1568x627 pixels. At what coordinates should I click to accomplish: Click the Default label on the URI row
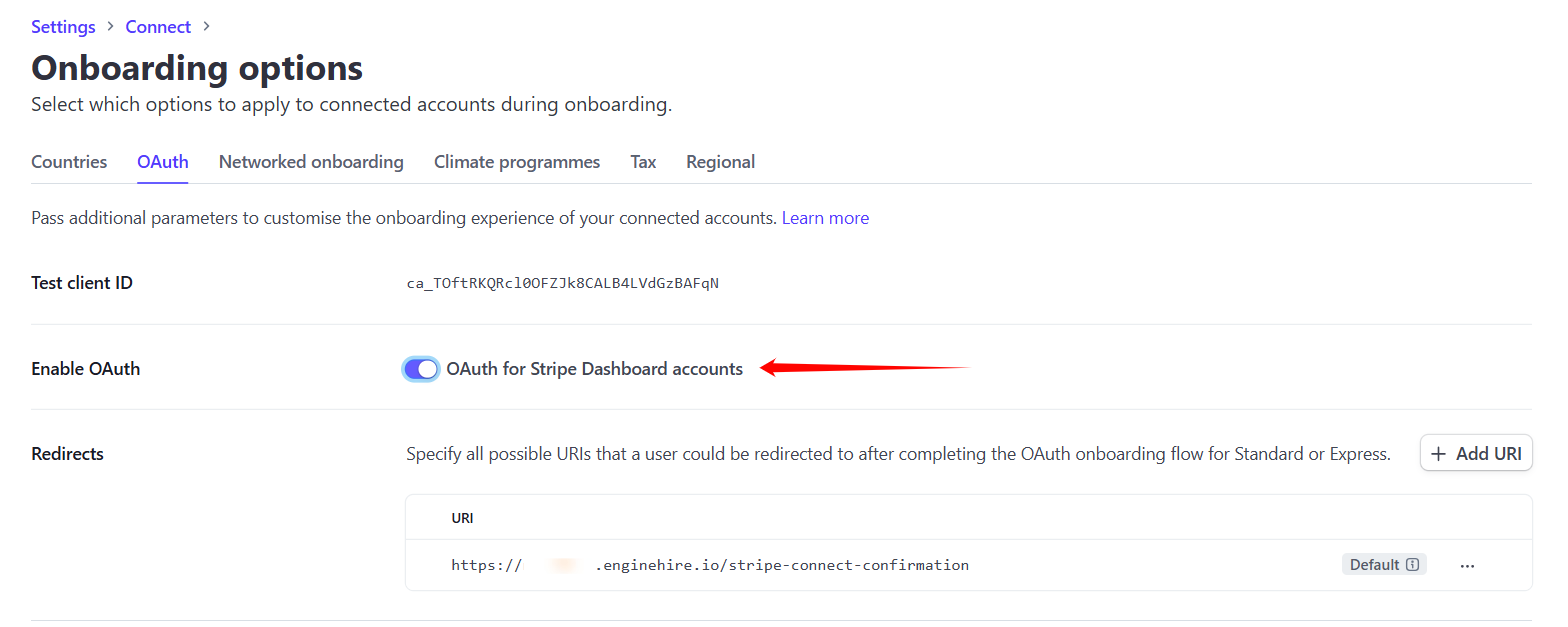coord(1374,565)
